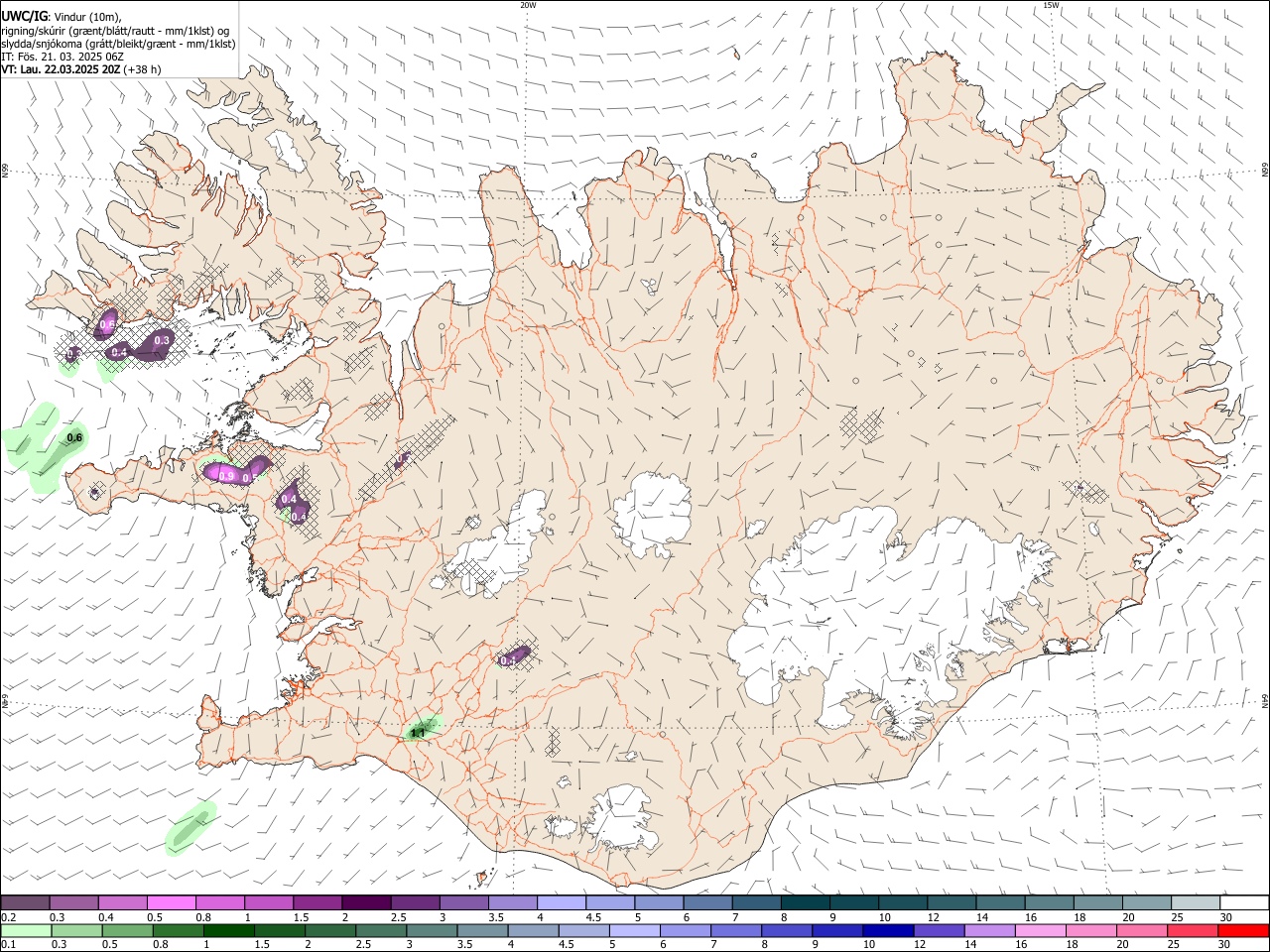Image resolution: width=1270 pixels, height=952 pixels.
Task: Click the '0.9' precipitation value on the map
Action: (226, 477)
